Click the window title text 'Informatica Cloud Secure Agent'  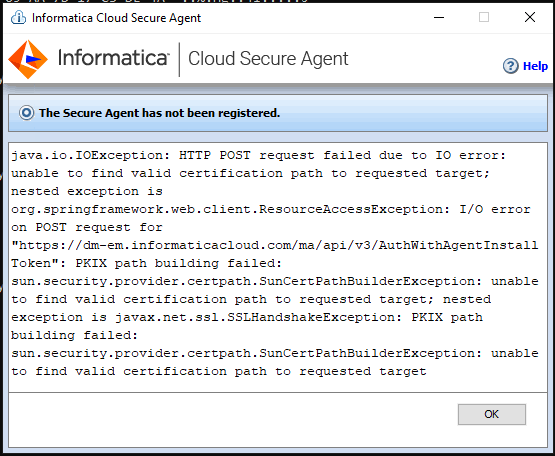coord(116,18)
